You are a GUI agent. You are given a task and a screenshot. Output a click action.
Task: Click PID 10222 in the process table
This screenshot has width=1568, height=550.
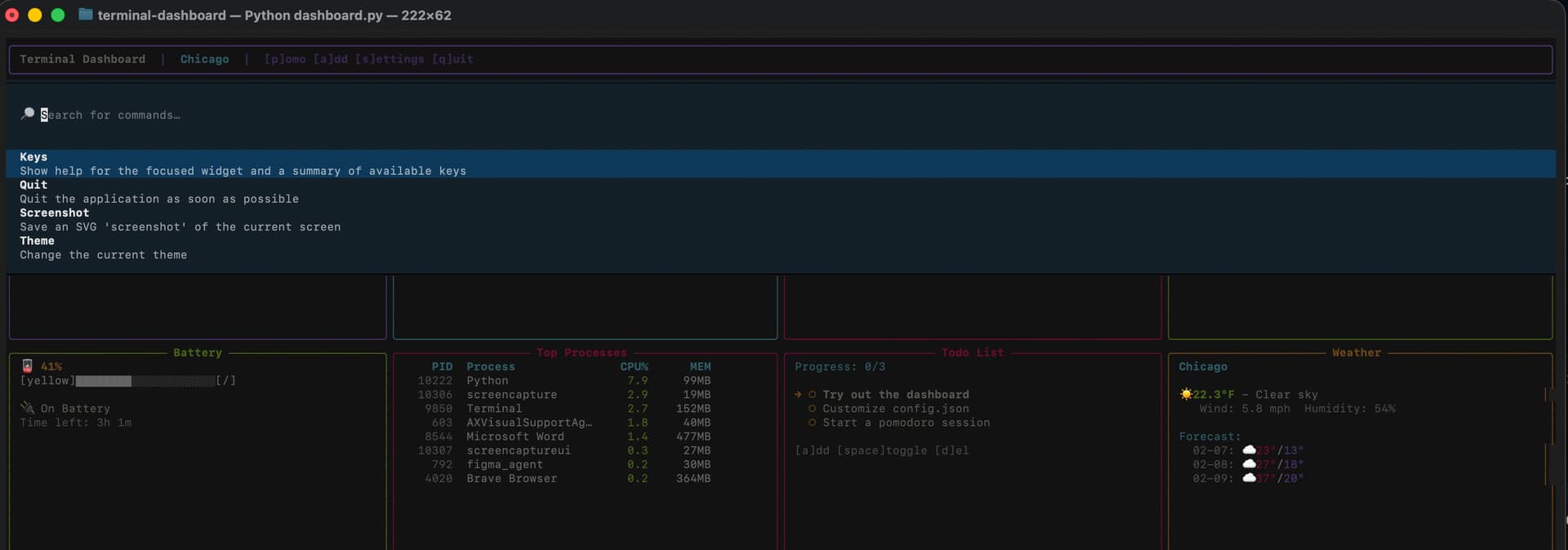coord(434,381)
